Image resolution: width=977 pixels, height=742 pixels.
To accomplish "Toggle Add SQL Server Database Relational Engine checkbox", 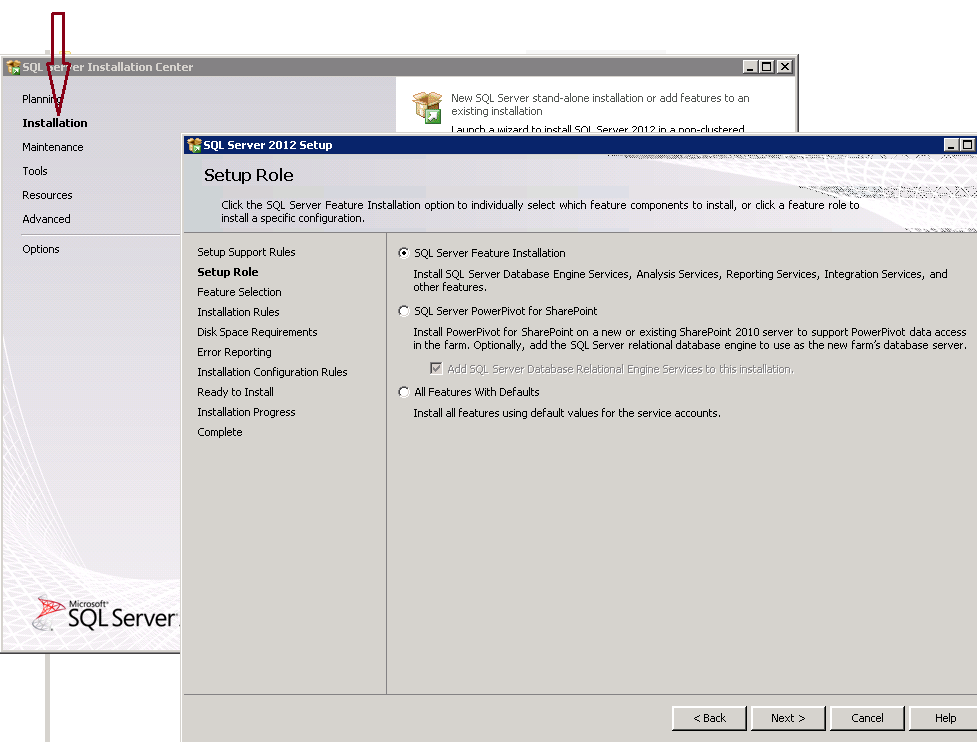I will 436,369.
